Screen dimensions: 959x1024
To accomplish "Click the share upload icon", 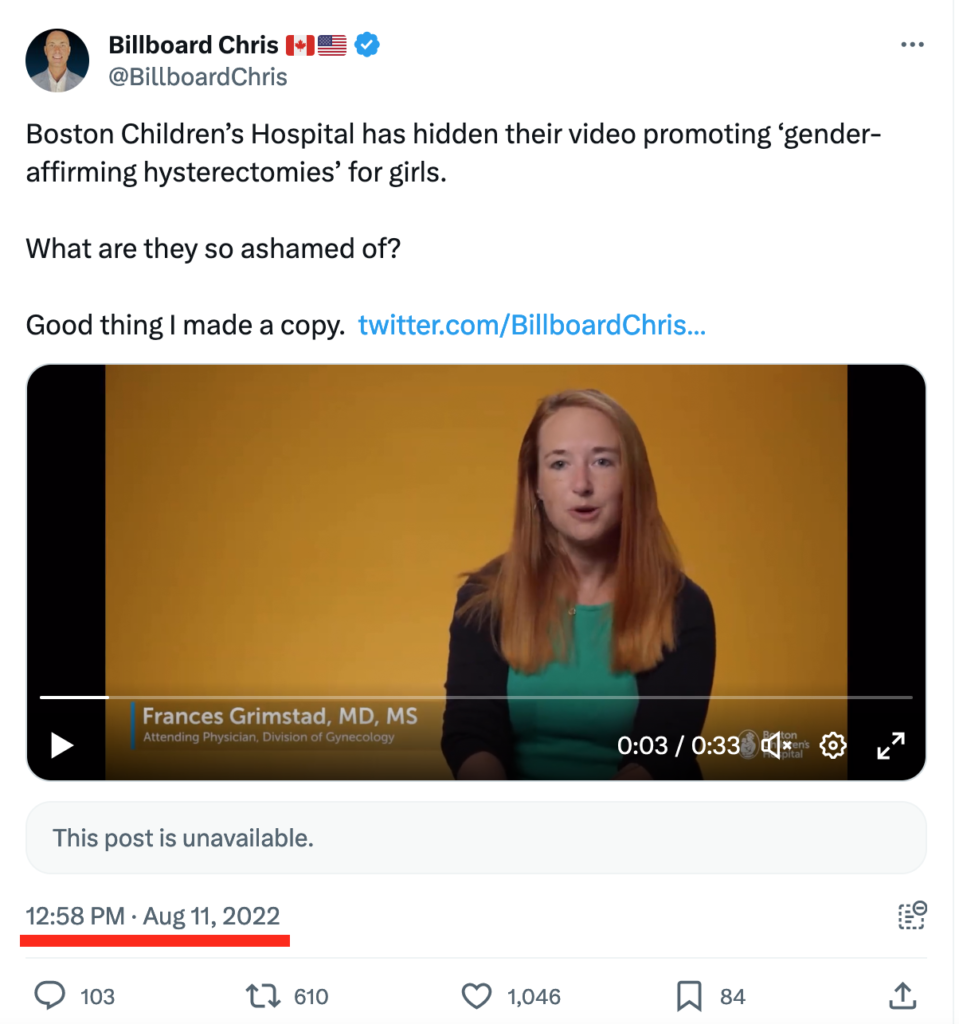I will click(902, 995).
